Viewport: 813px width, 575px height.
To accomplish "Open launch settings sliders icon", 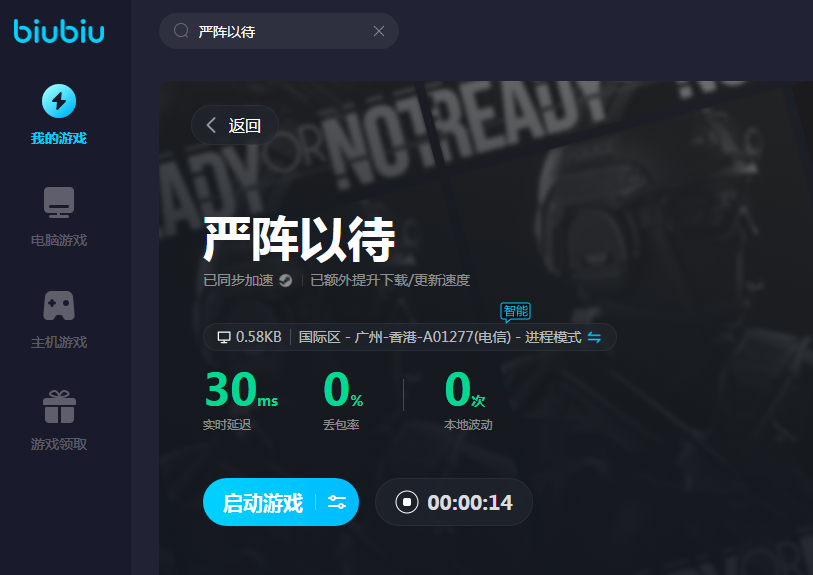I will tap(337, 502).
